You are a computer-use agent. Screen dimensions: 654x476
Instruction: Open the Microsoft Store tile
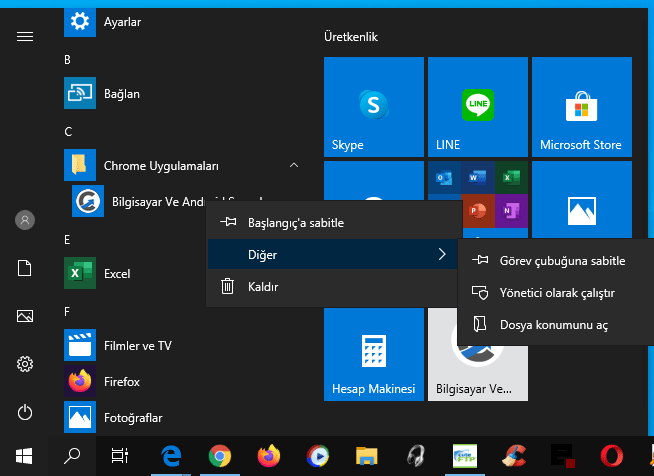(x=582, y=107)
